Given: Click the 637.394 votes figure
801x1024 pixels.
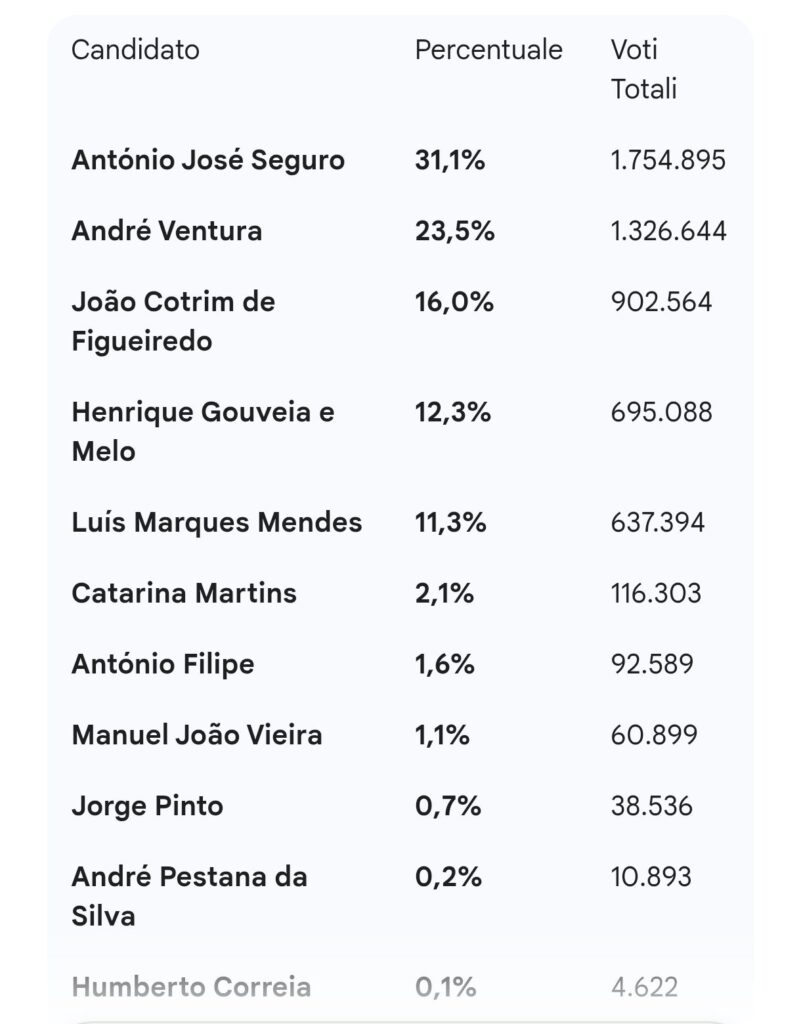Looking at the screenshot, I should point(657,522).
